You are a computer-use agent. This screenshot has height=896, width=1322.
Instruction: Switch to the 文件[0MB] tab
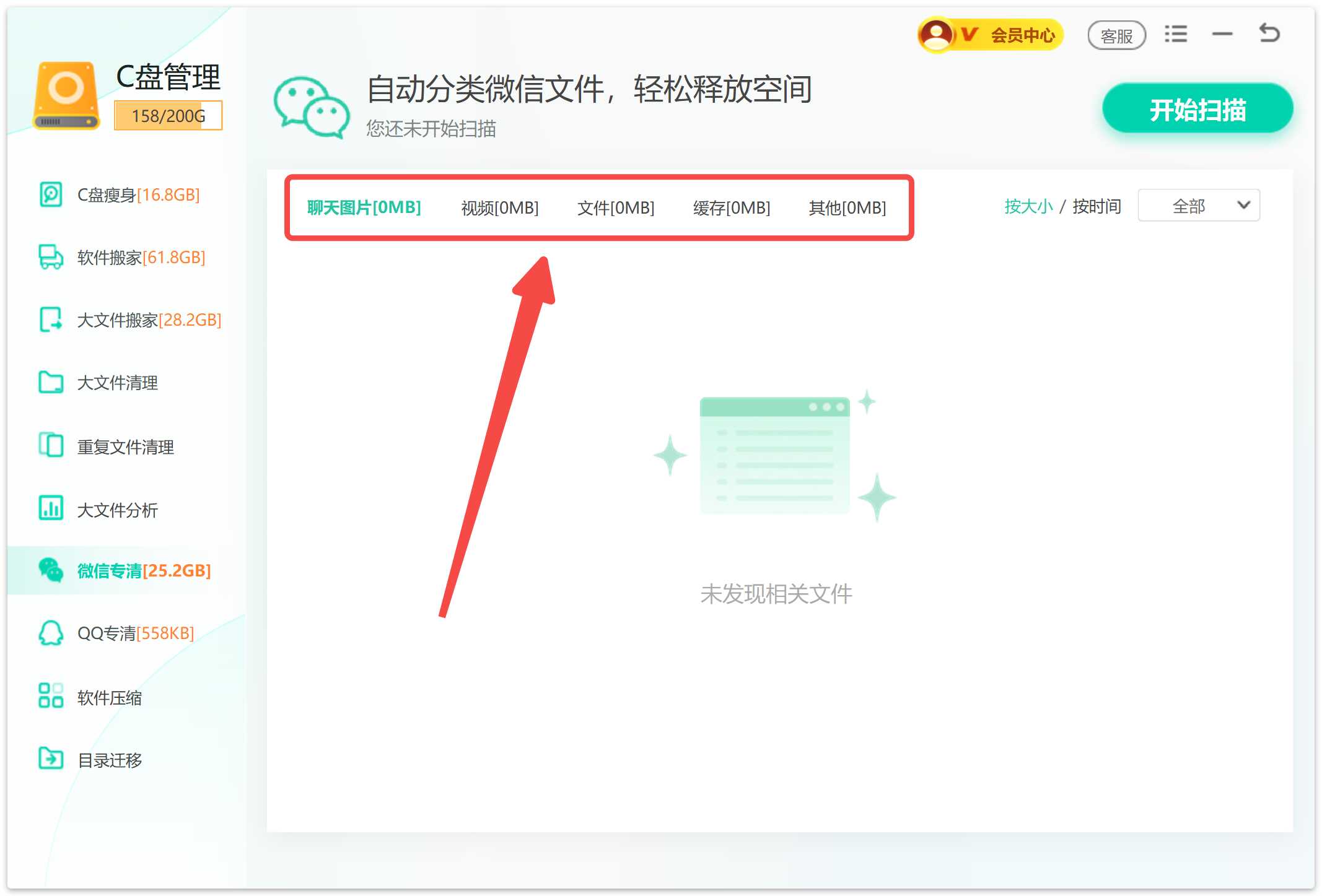(x=616, y=208)
